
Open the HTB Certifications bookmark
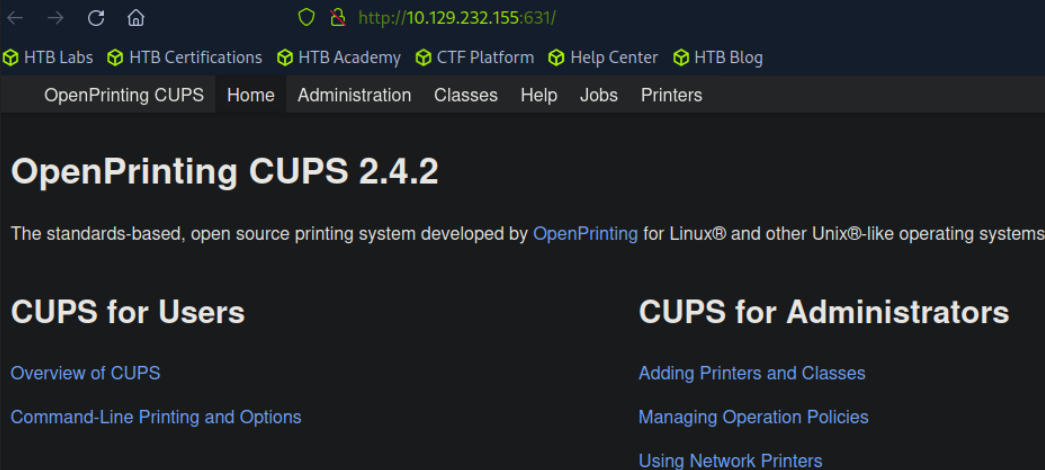click(x=185, y=58)
